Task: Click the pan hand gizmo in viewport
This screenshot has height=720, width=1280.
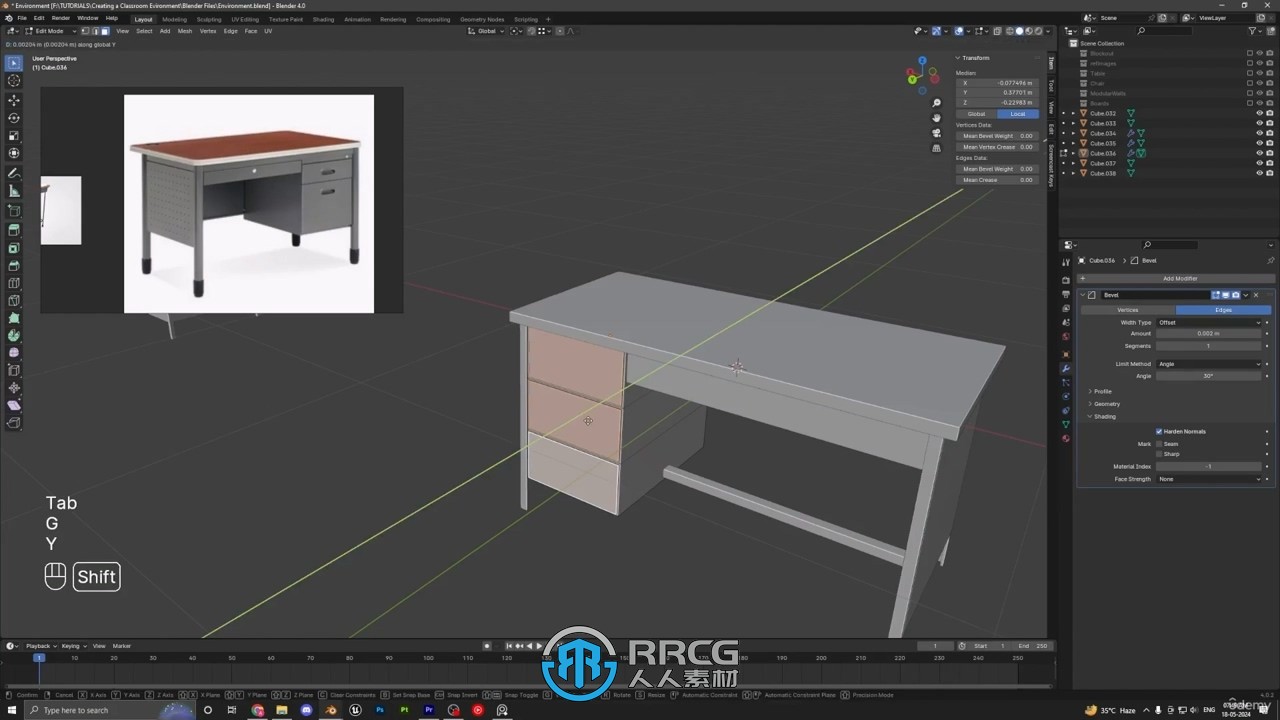Action: [x=936, y=118]
